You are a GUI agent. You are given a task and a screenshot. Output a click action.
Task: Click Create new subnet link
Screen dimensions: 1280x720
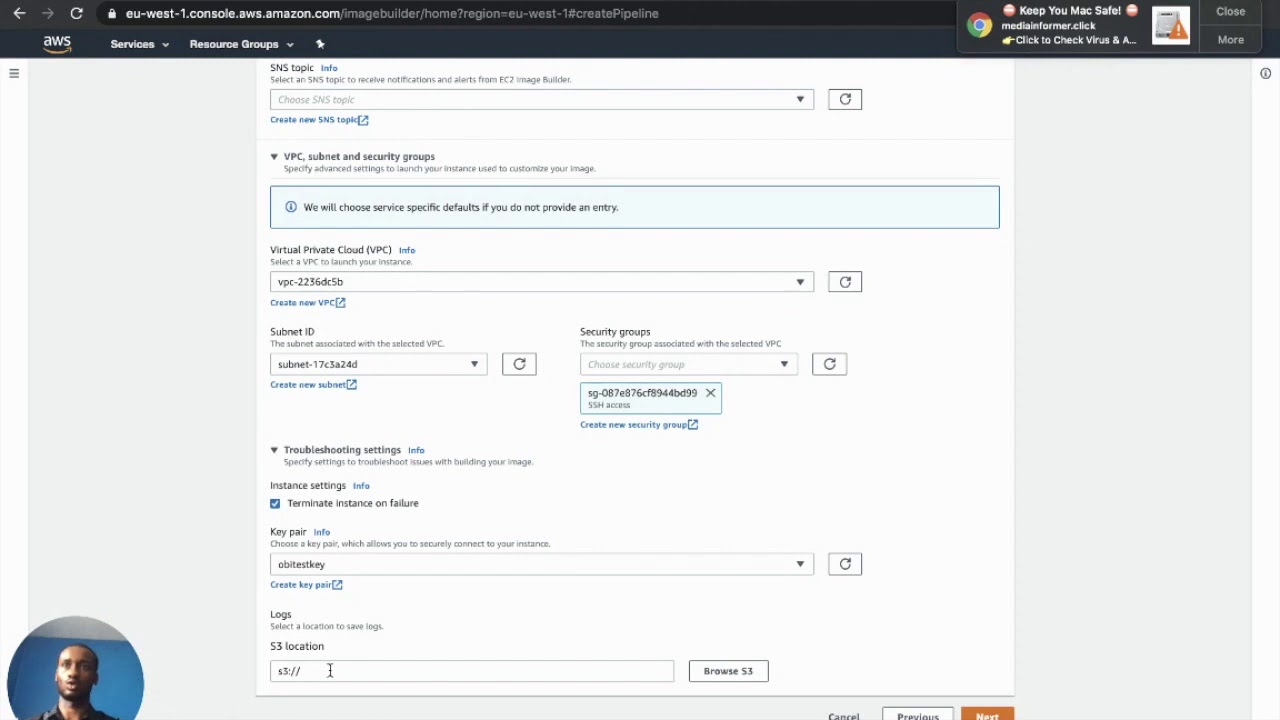click(x=313, y=384)
